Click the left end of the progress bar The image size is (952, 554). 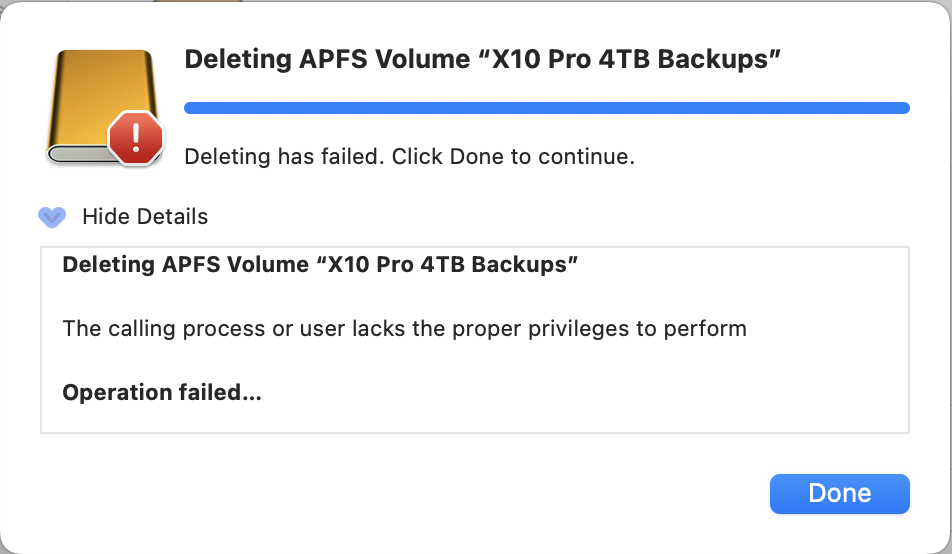pyautogui.click(x=192, y=108)
